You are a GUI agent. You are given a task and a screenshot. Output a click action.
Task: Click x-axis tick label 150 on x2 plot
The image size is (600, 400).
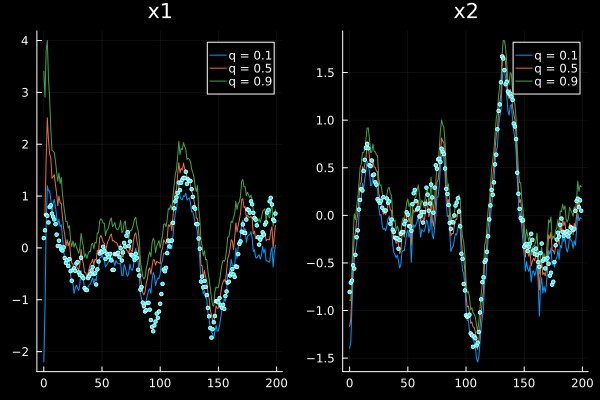click(524, 382)
